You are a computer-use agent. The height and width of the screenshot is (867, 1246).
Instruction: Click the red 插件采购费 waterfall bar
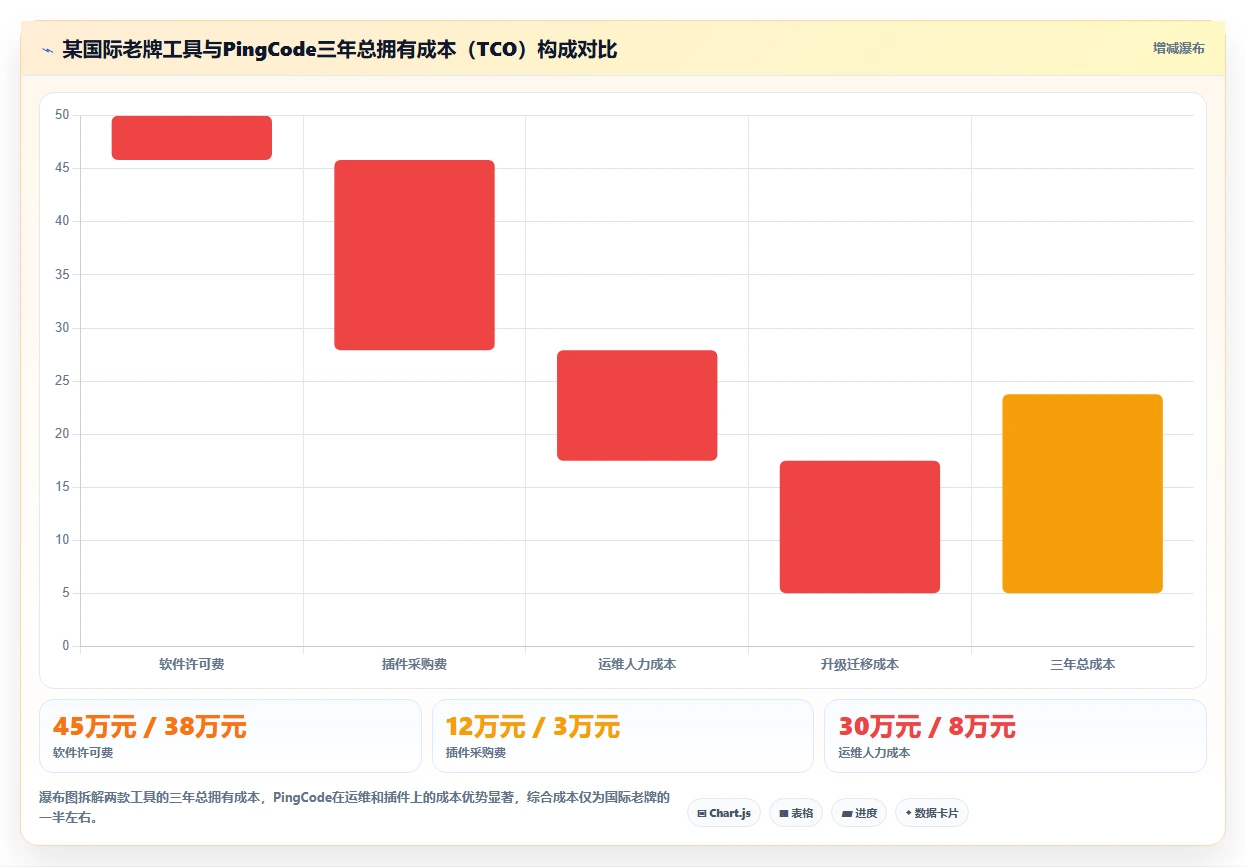414,255
